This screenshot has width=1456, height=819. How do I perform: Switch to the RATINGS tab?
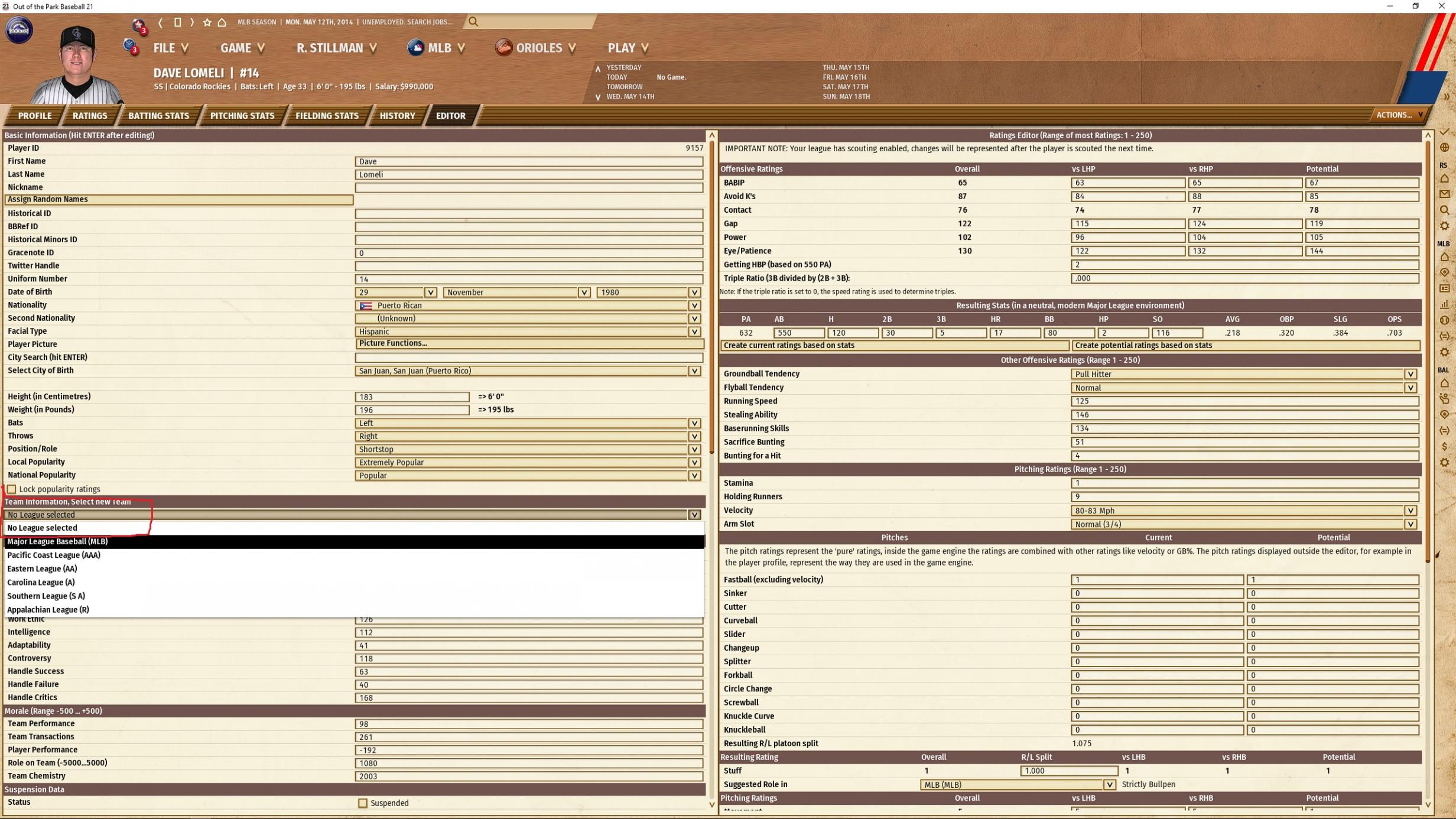90,116
